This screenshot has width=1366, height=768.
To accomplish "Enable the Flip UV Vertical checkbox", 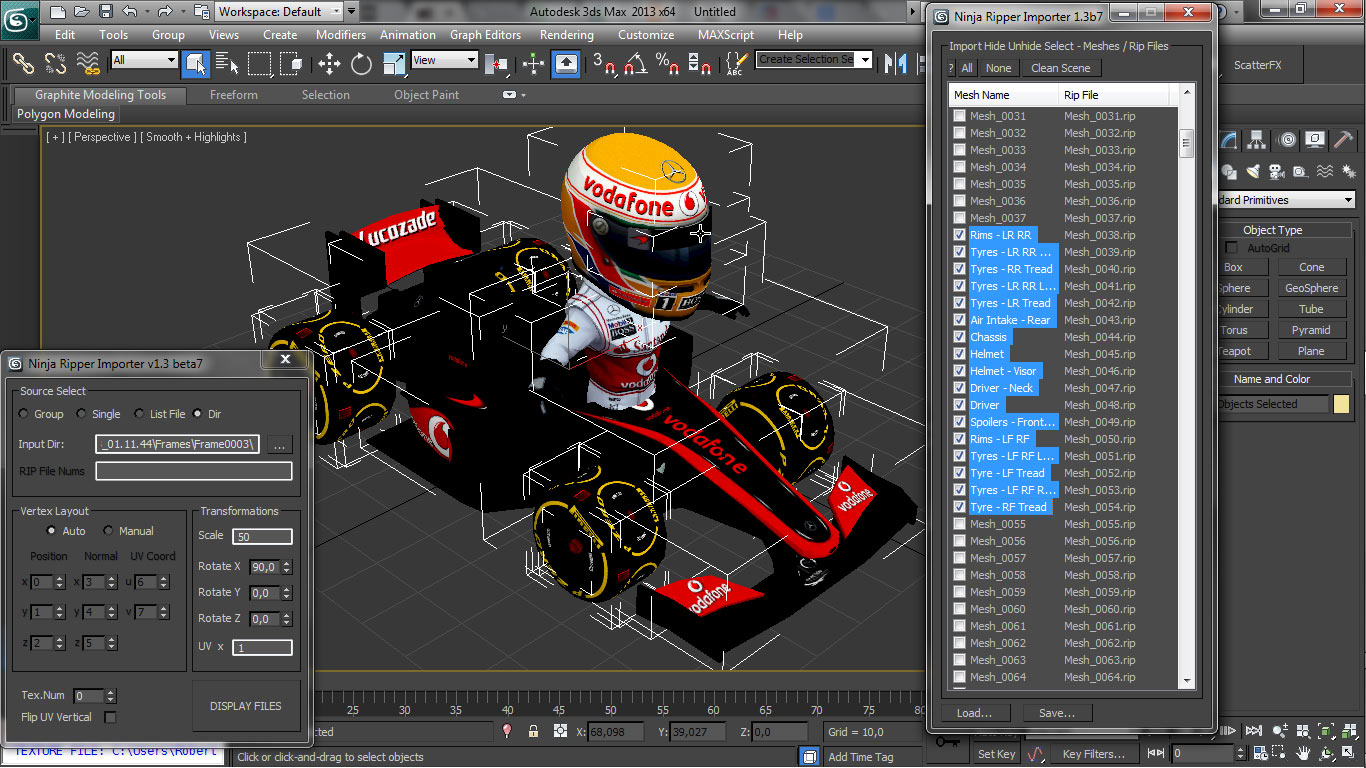I will tap(110, 717).
